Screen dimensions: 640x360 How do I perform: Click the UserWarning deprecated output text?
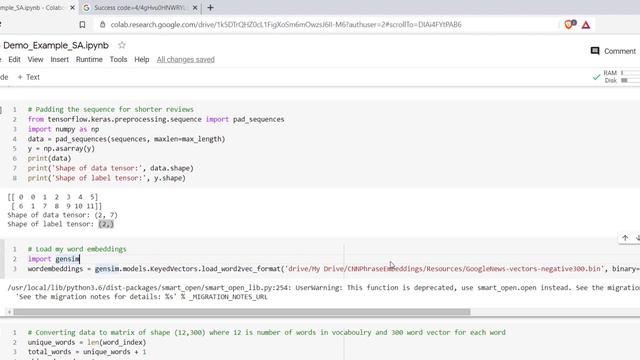[323, 288]
